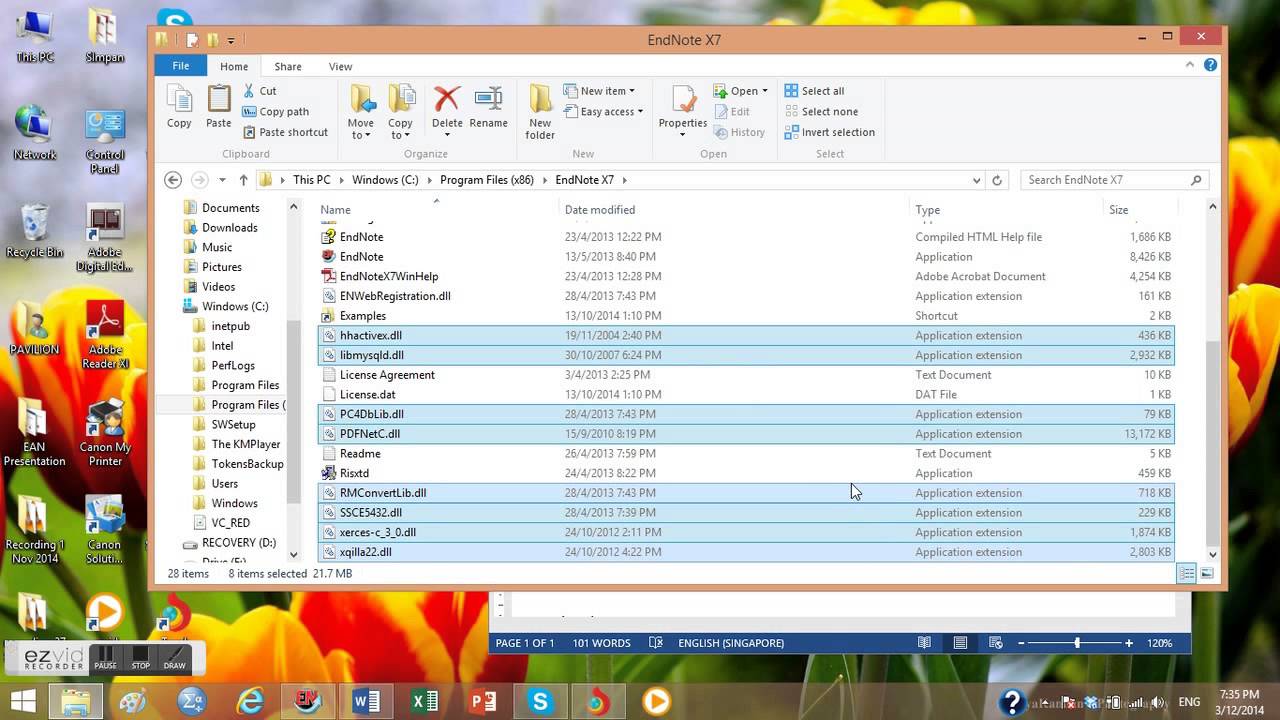1280x720 pixels.
Task: Open Skype from the taskbar
Action: click(x=540, y=701)
